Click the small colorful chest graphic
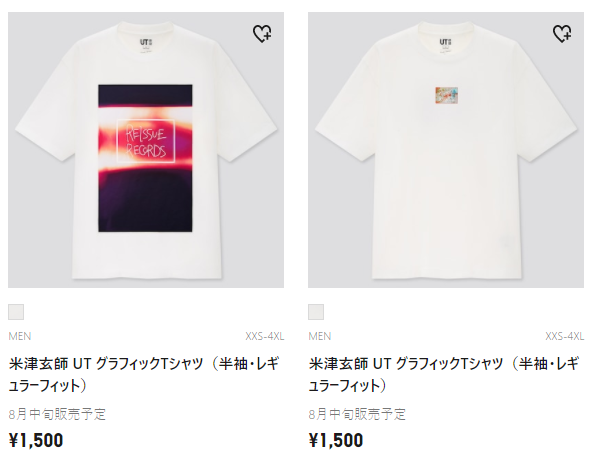This screenshot has width=591, height=472. click(x=447, y=95)
